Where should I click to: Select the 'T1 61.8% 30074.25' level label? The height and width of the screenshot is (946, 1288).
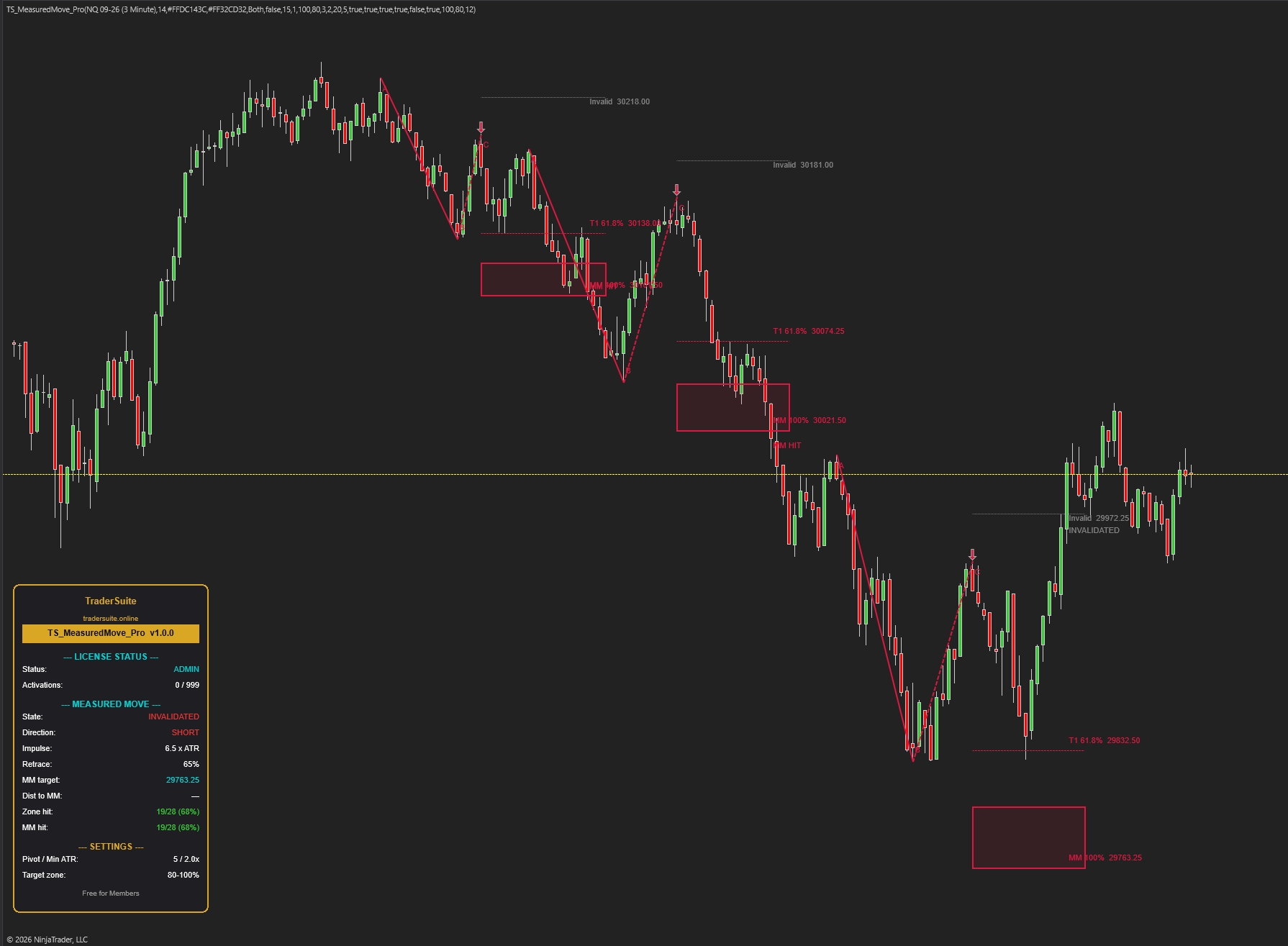(809, 331)
